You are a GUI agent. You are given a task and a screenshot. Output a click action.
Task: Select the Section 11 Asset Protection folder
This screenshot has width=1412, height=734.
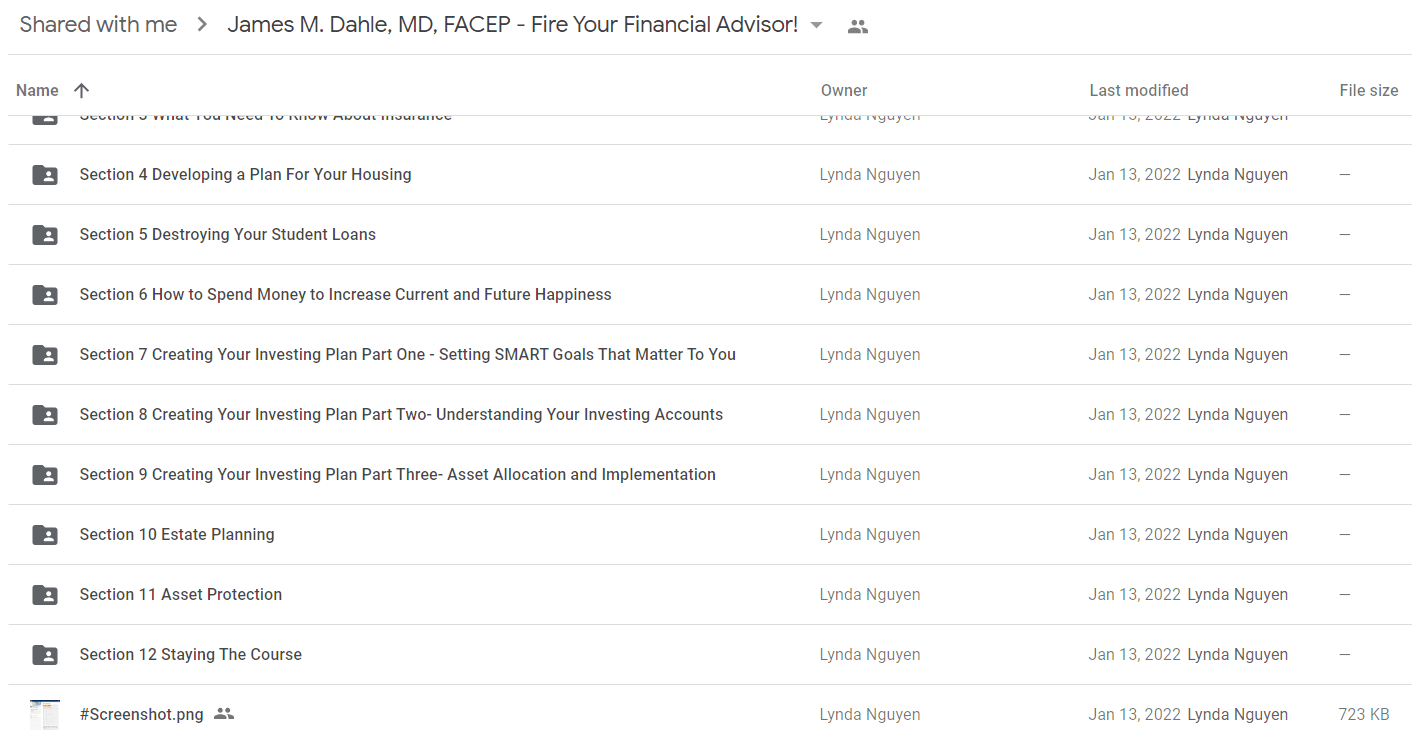181,594
